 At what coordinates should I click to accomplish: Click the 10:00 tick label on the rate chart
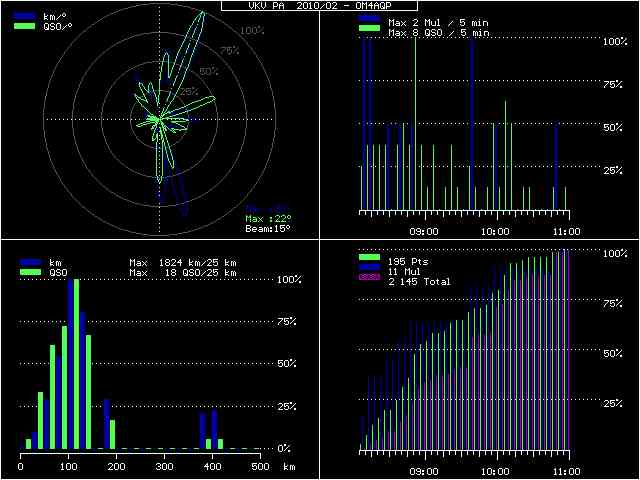[x=495, y=231]
